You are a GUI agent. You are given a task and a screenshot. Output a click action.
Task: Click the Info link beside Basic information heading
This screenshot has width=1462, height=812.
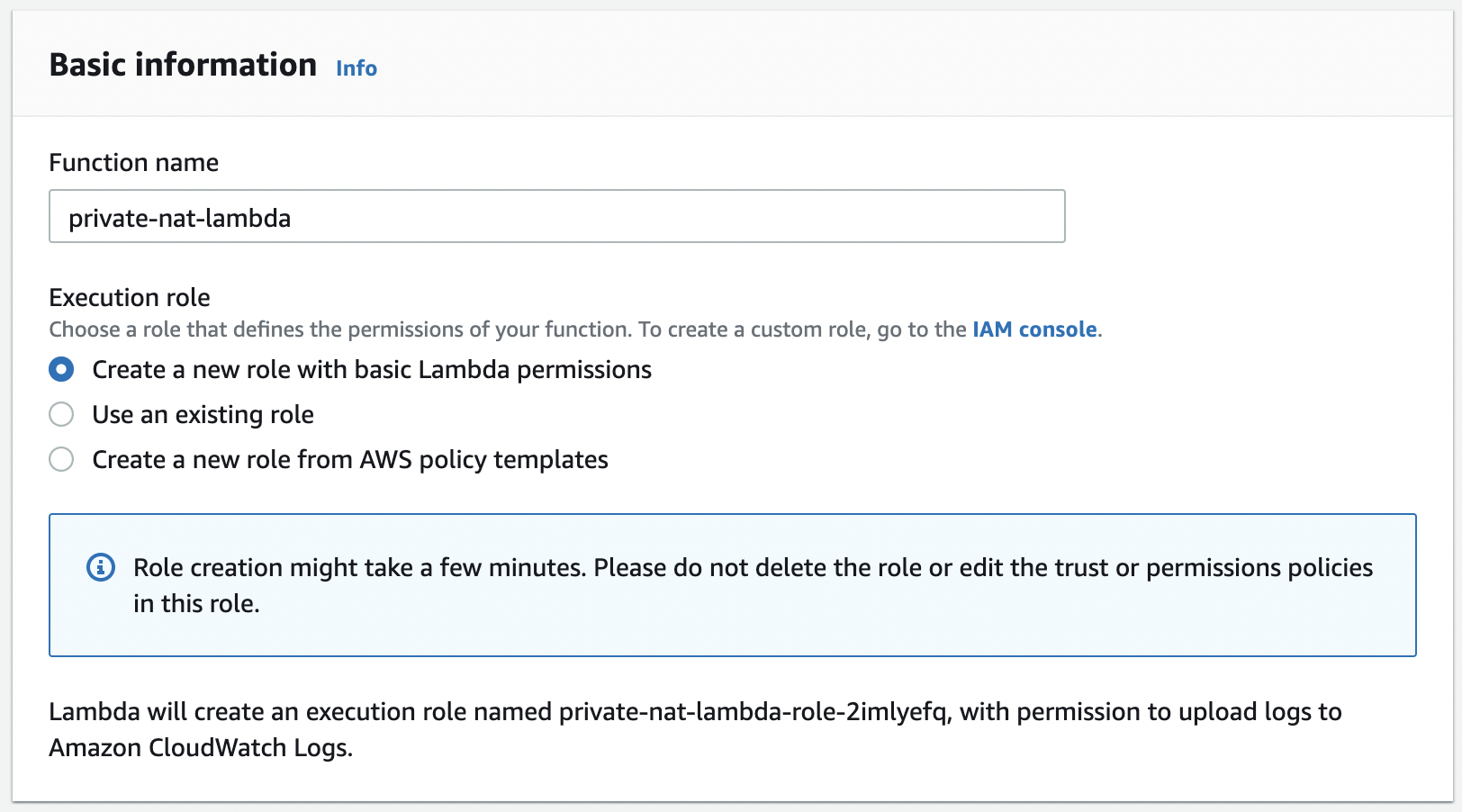point(356,68)
